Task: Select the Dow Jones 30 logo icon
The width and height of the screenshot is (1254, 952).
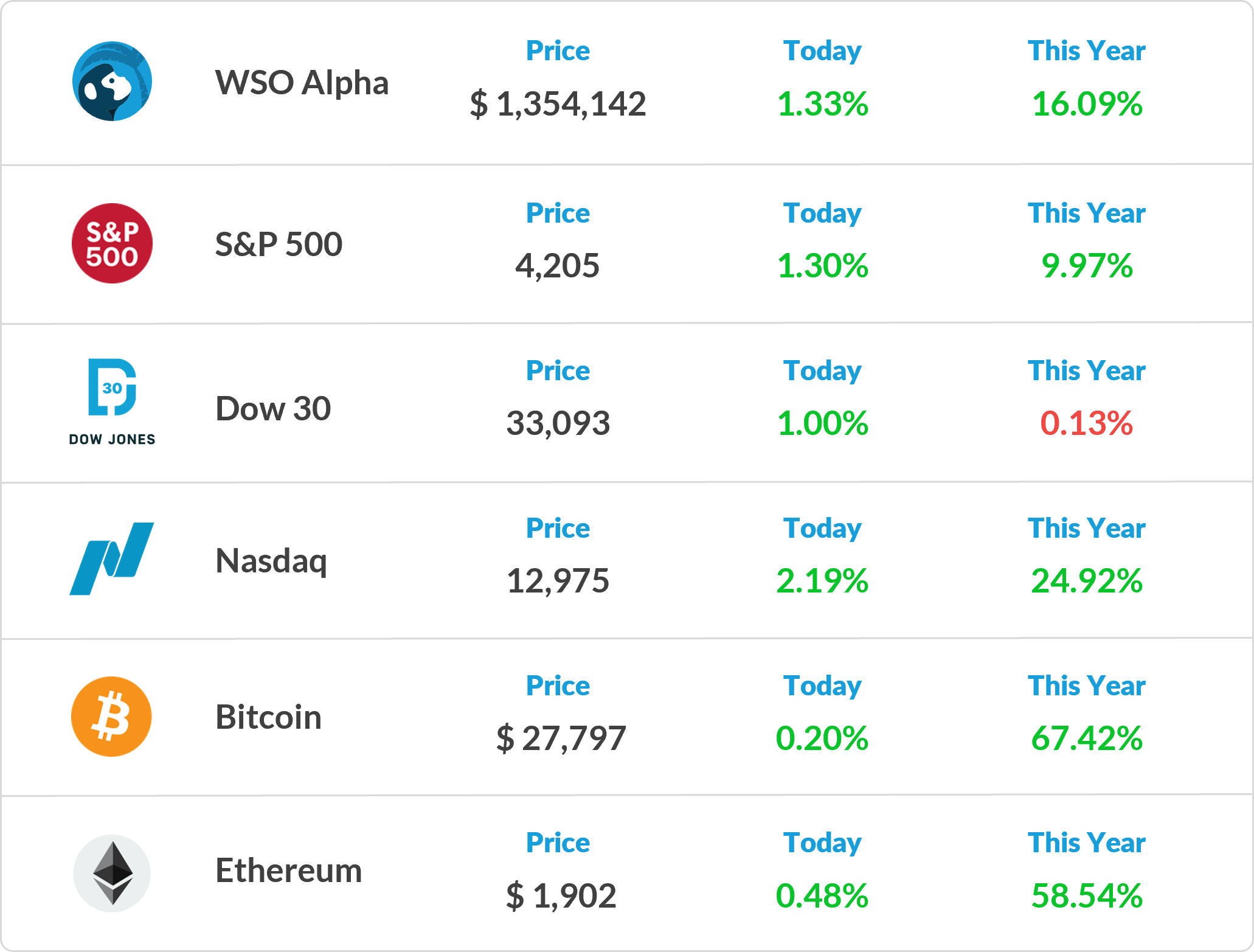Action: coord(112,402)
